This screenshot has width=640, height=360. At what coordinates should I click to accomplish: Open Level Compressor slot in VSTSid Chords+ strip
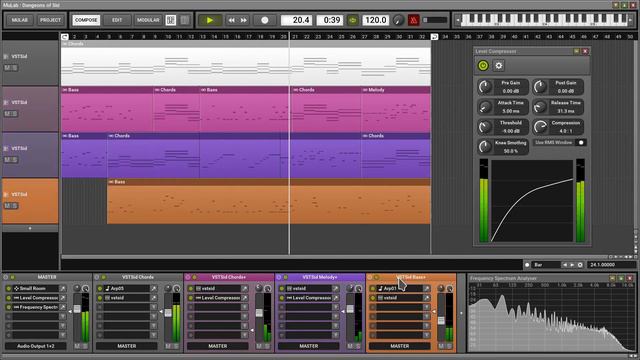pos(218,298)
